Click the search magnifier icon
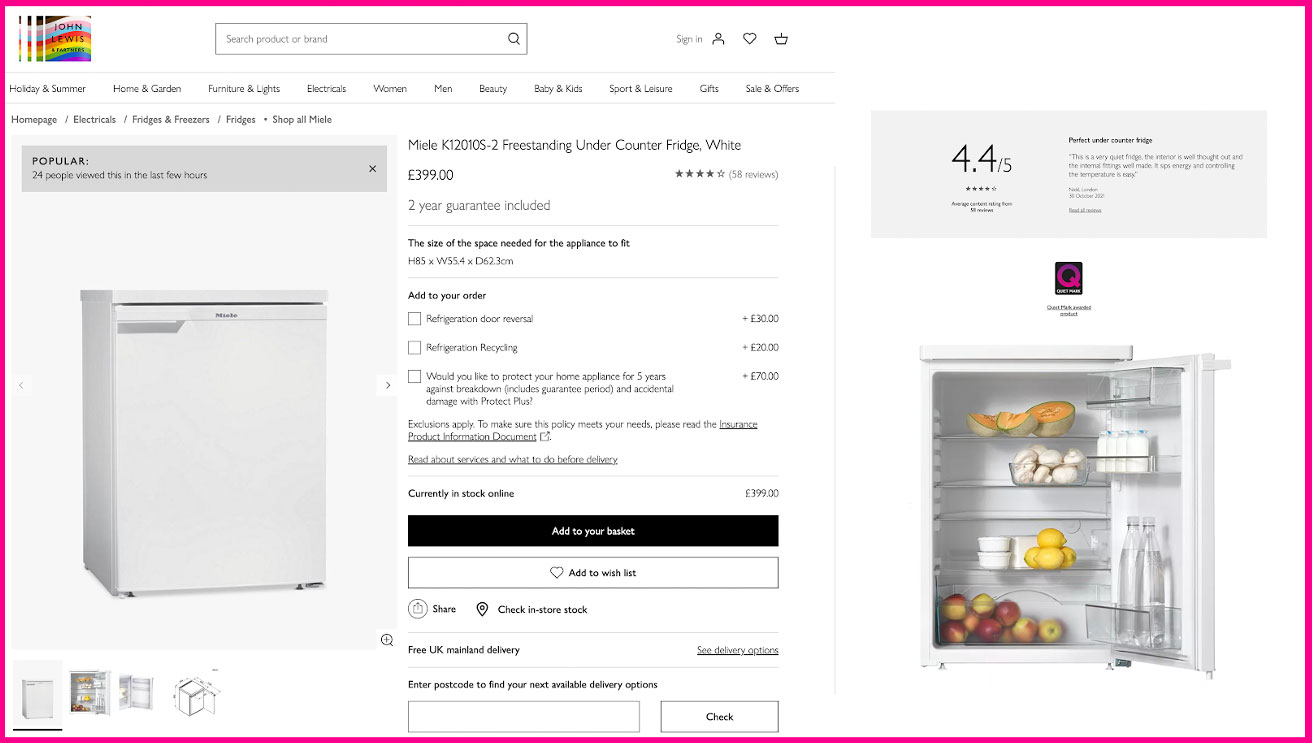1312x743 pixels. point(514,39)
